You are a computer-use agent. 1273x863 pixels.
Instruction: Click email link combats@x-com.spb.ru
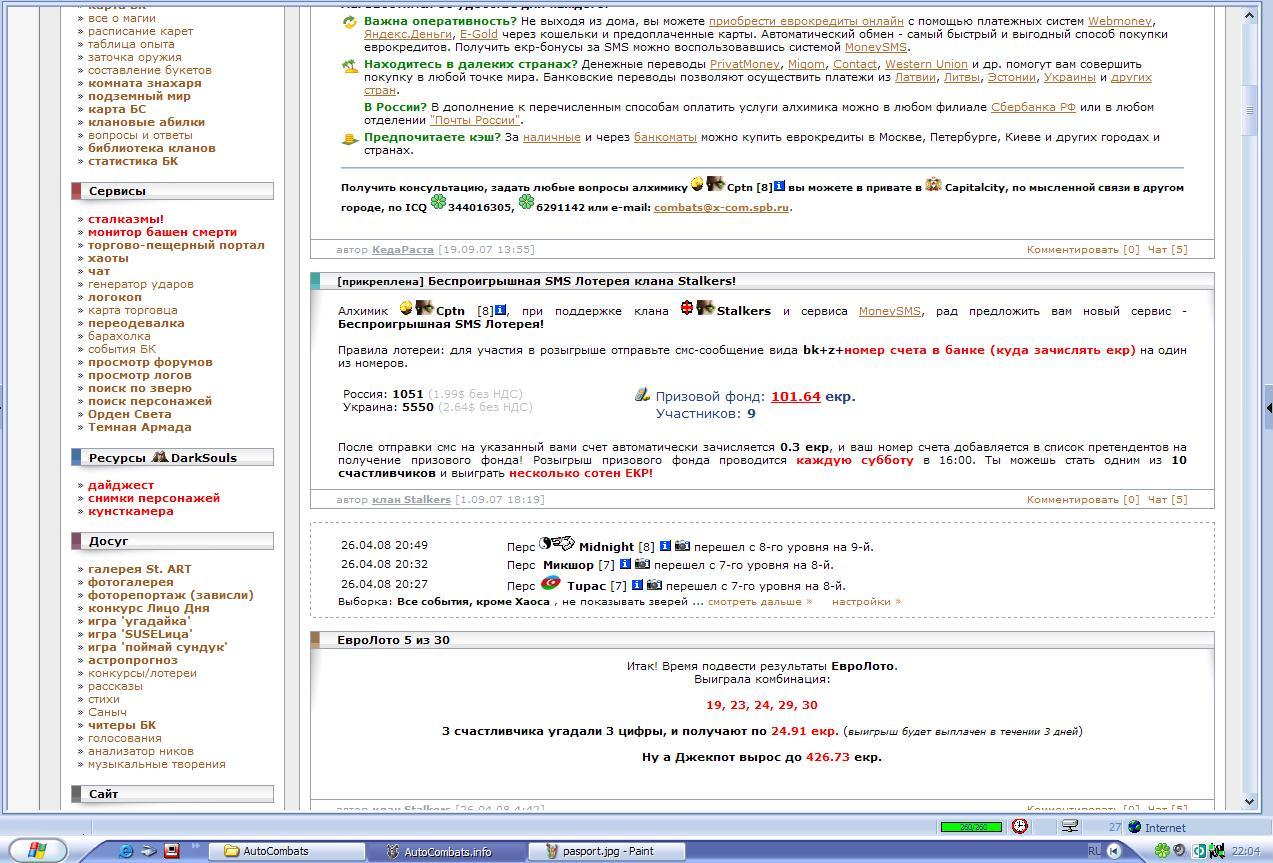(x=721, y=208)
